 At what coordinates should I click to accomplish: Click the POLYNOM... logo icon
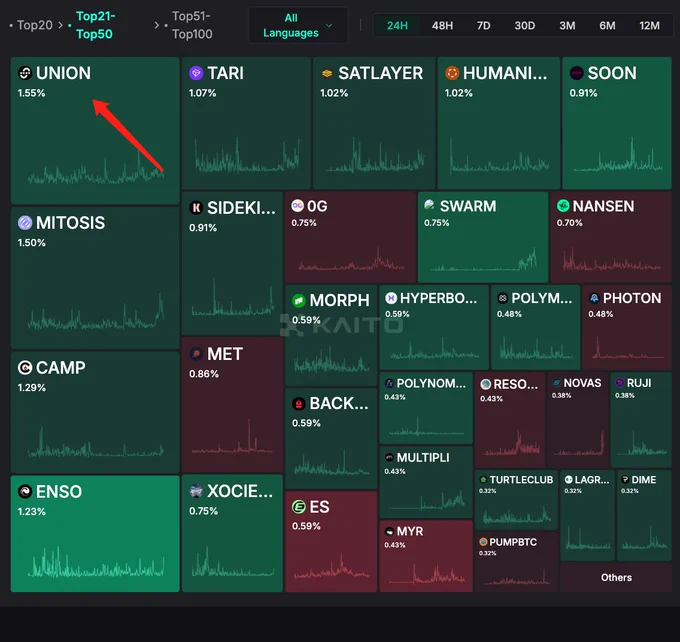[x=389, y=383]
